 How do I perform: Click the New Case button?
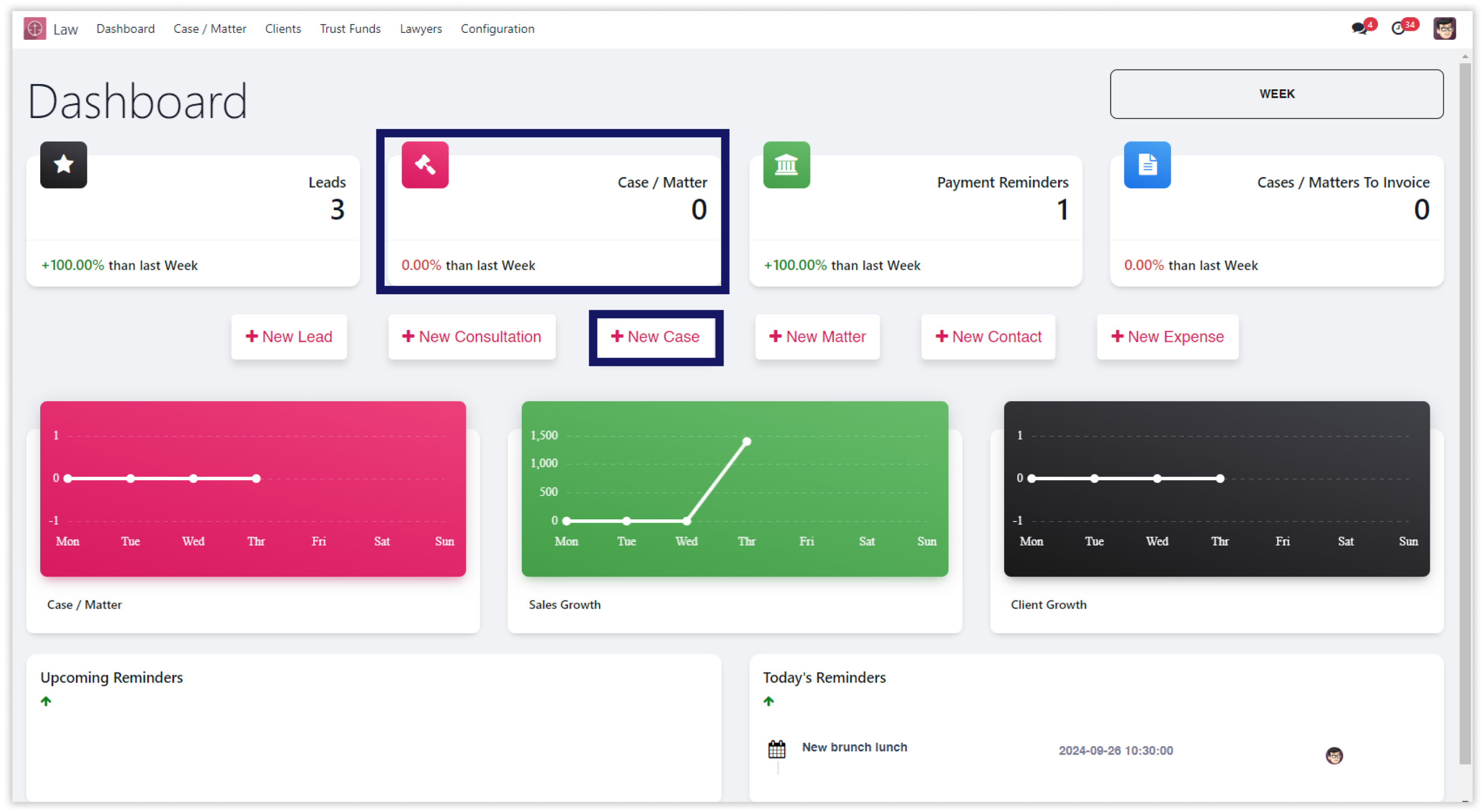(656, 337)
